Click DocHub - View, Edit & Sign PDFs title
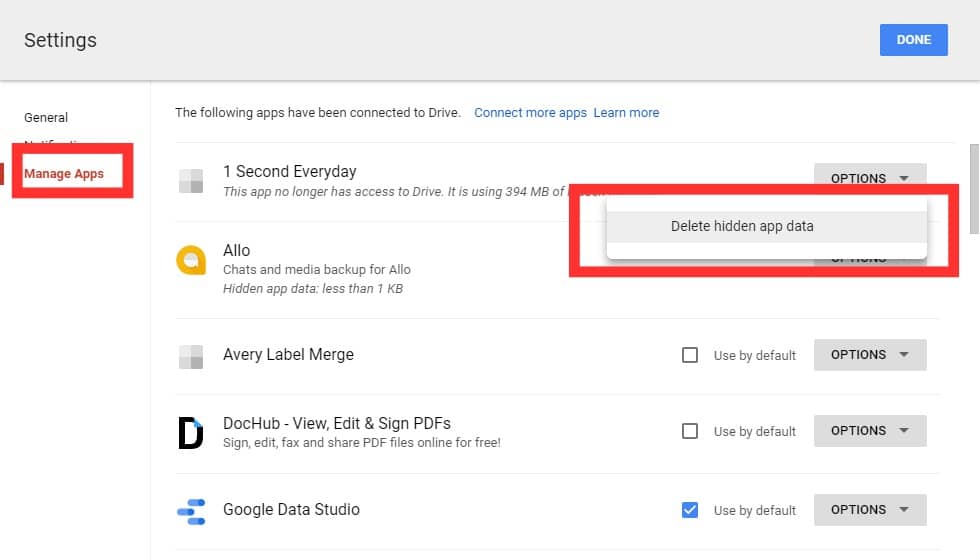The image size is (980, 560). [336, 423]
